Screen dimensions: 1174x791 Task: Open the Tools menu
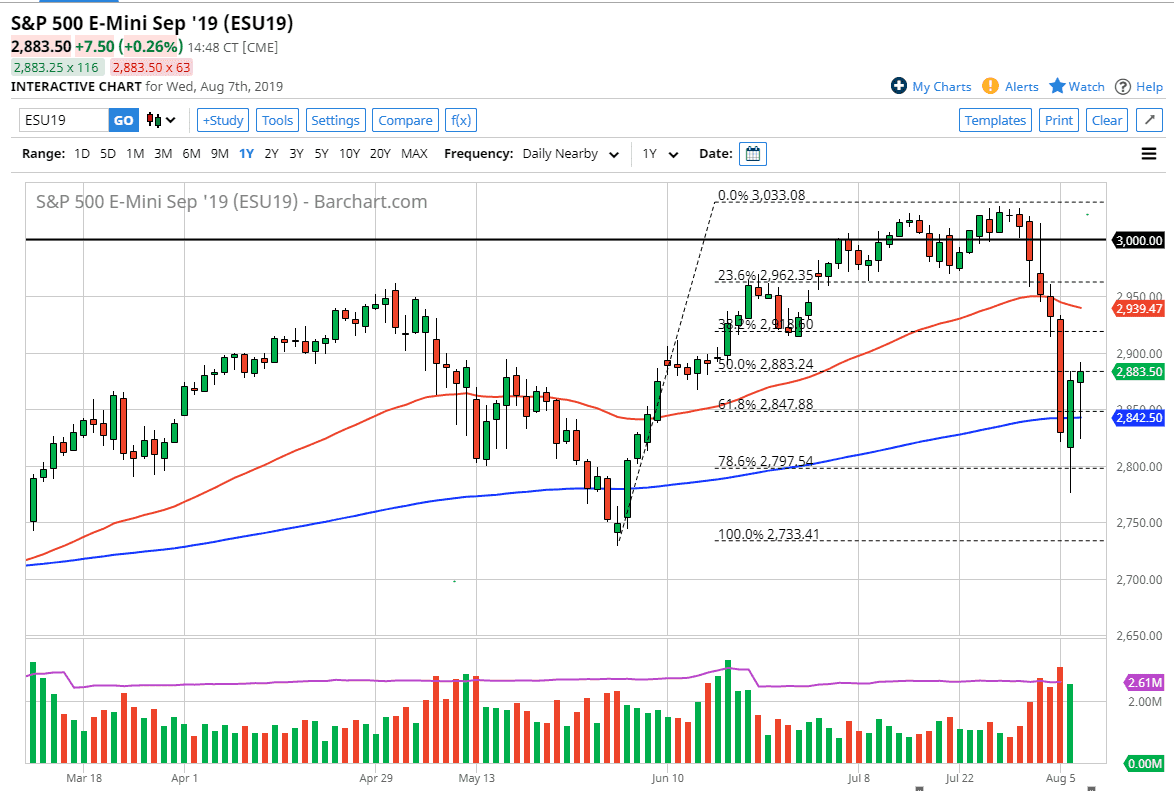(277, 119)
